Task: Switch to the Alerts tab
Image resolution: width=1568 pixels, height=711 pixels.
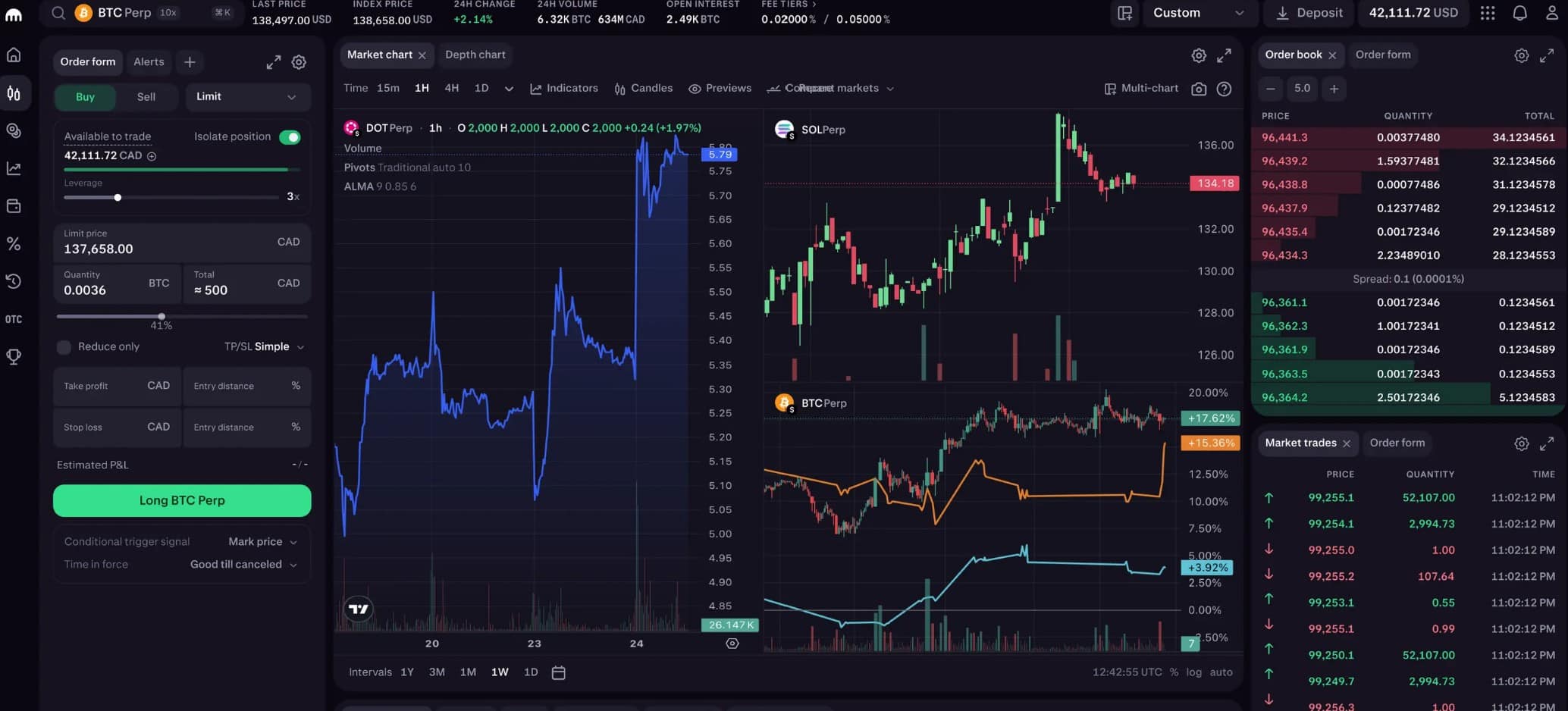Action: coord(149,62)
